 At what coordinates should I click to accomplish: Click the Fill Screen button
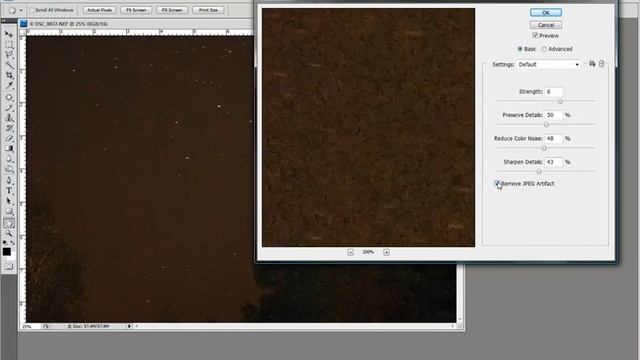click(x=172, y=10)
